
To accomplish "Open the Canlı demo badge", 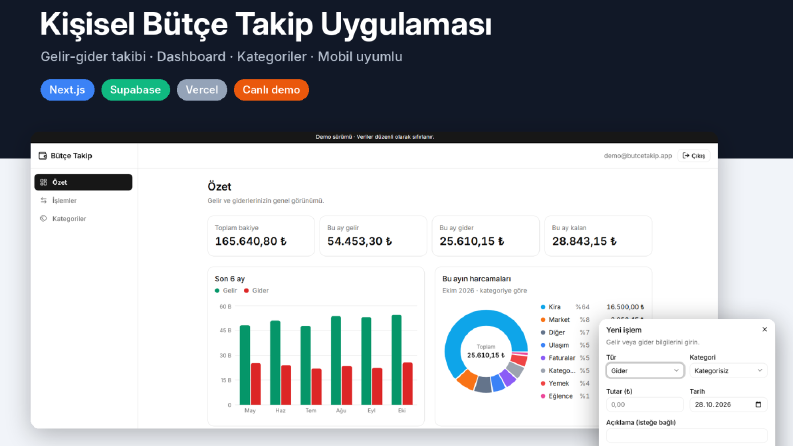I will tap(271, 90).
